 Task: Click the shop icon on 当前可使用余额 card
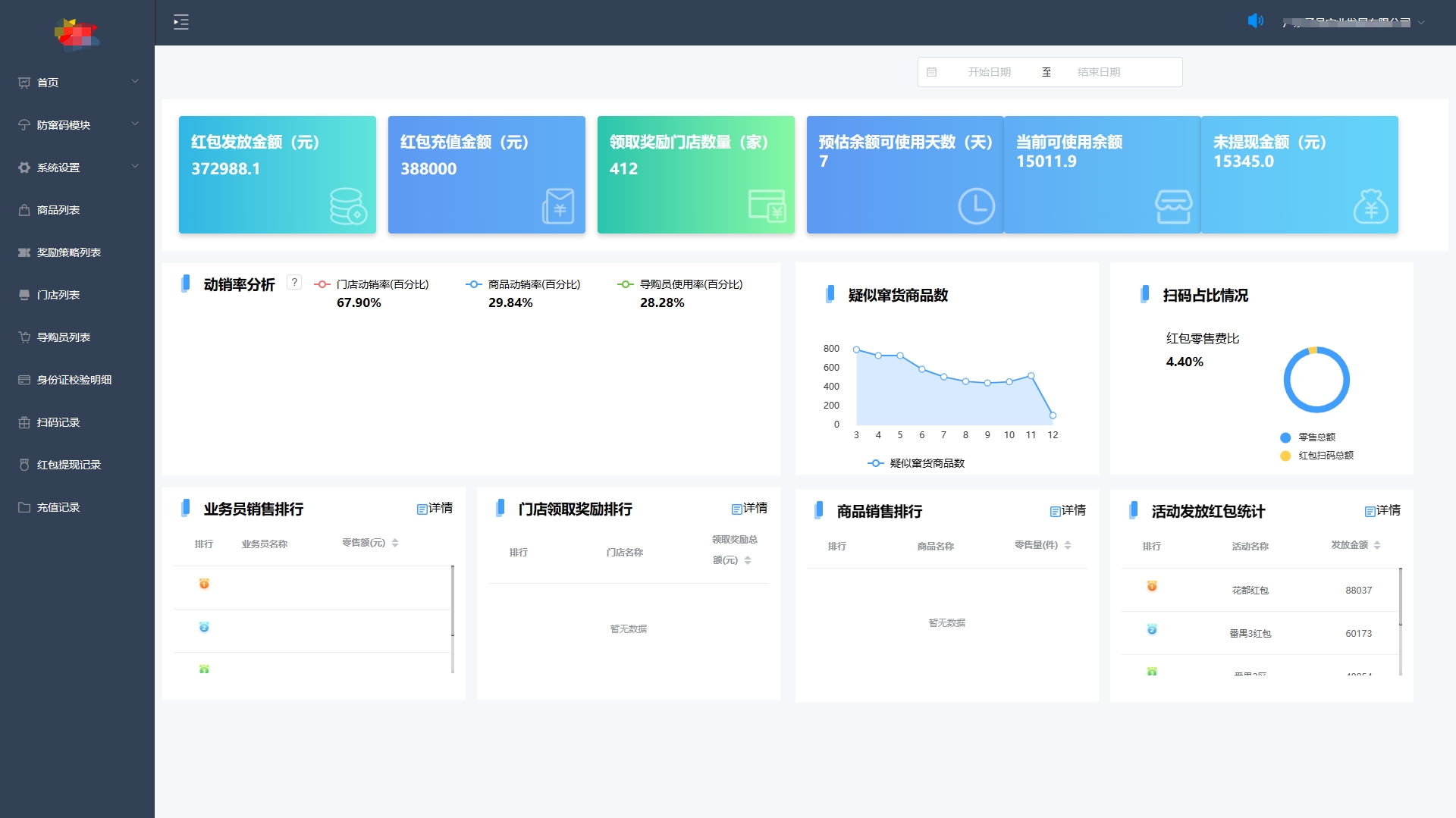(1173, 206)
